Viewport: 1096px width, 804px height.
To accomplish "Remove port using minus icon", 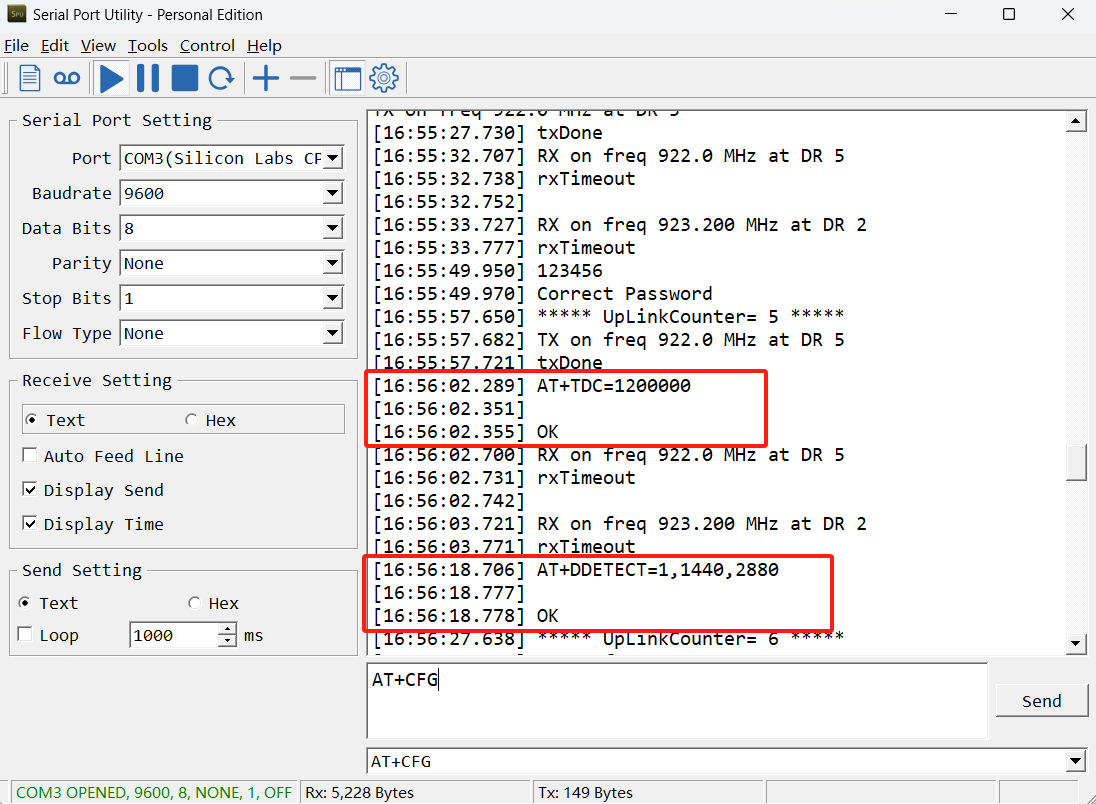I will click(x=303, y=78).
